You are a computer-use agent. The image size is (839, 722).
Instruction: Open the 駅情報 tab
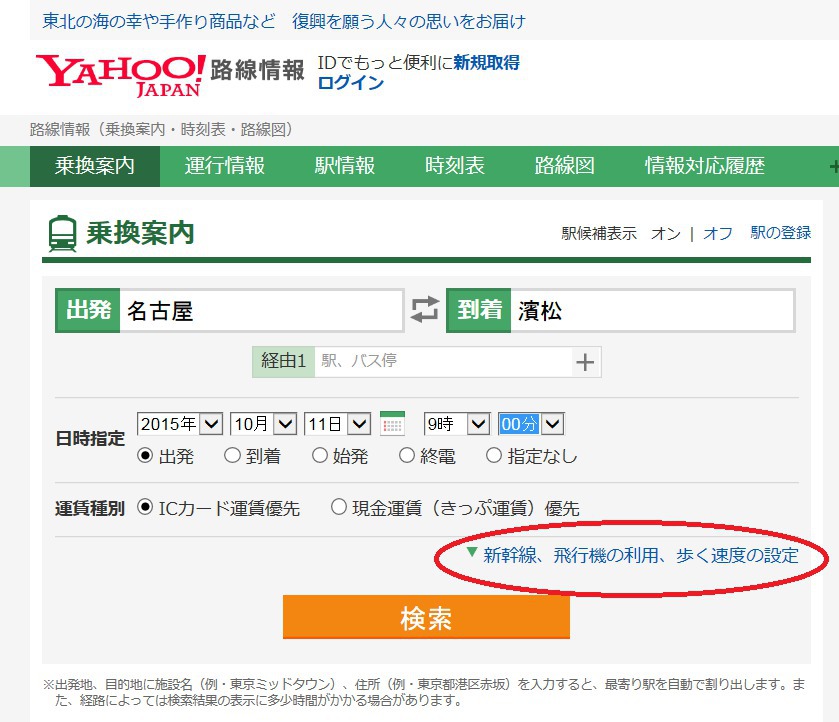click(345, 166)
